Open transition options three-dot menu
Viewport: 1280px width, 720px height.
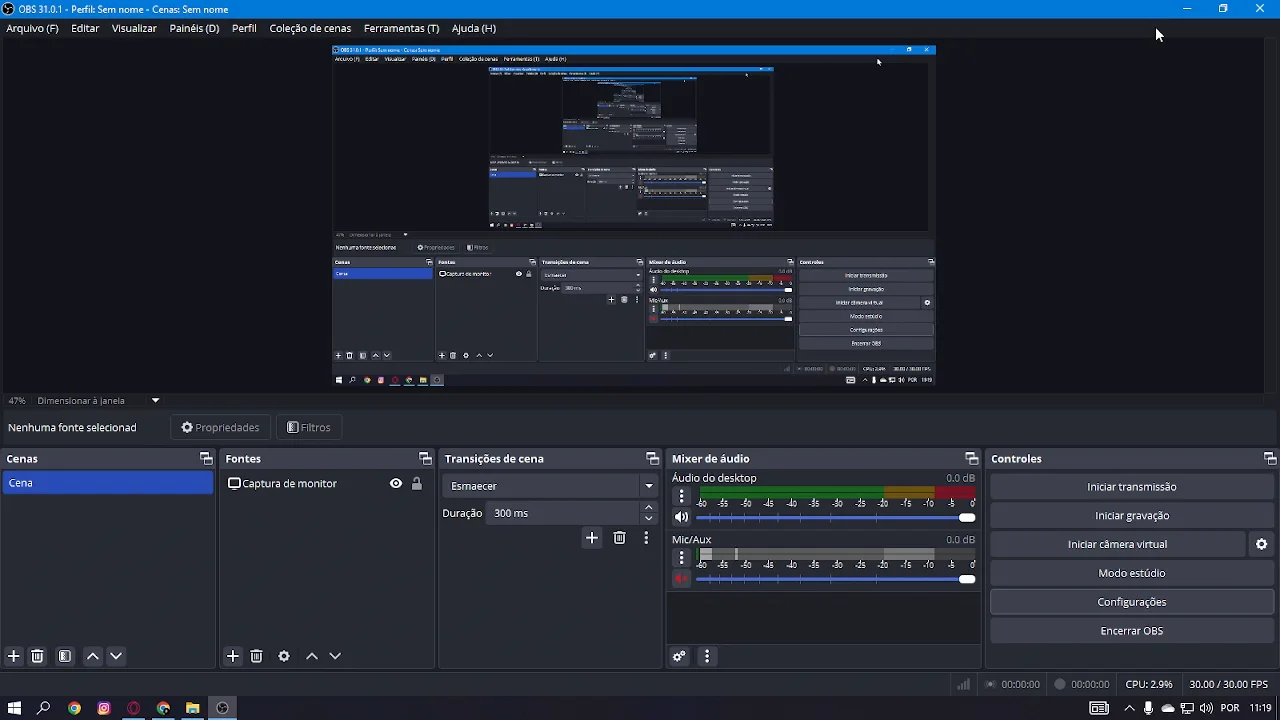coord(646,538)
